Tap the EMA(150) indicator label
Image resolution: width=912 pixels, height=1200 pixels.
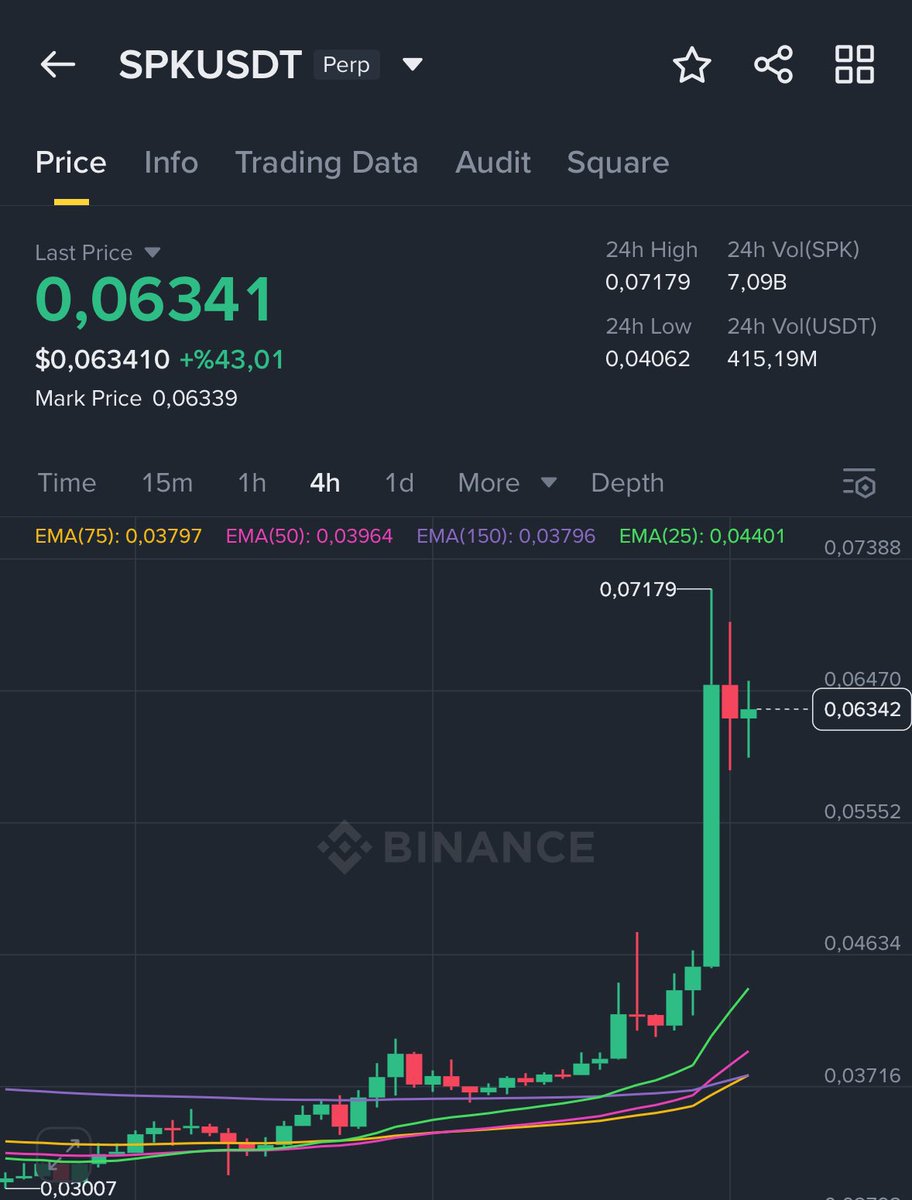pyautogui.click(x=506, y=536)
